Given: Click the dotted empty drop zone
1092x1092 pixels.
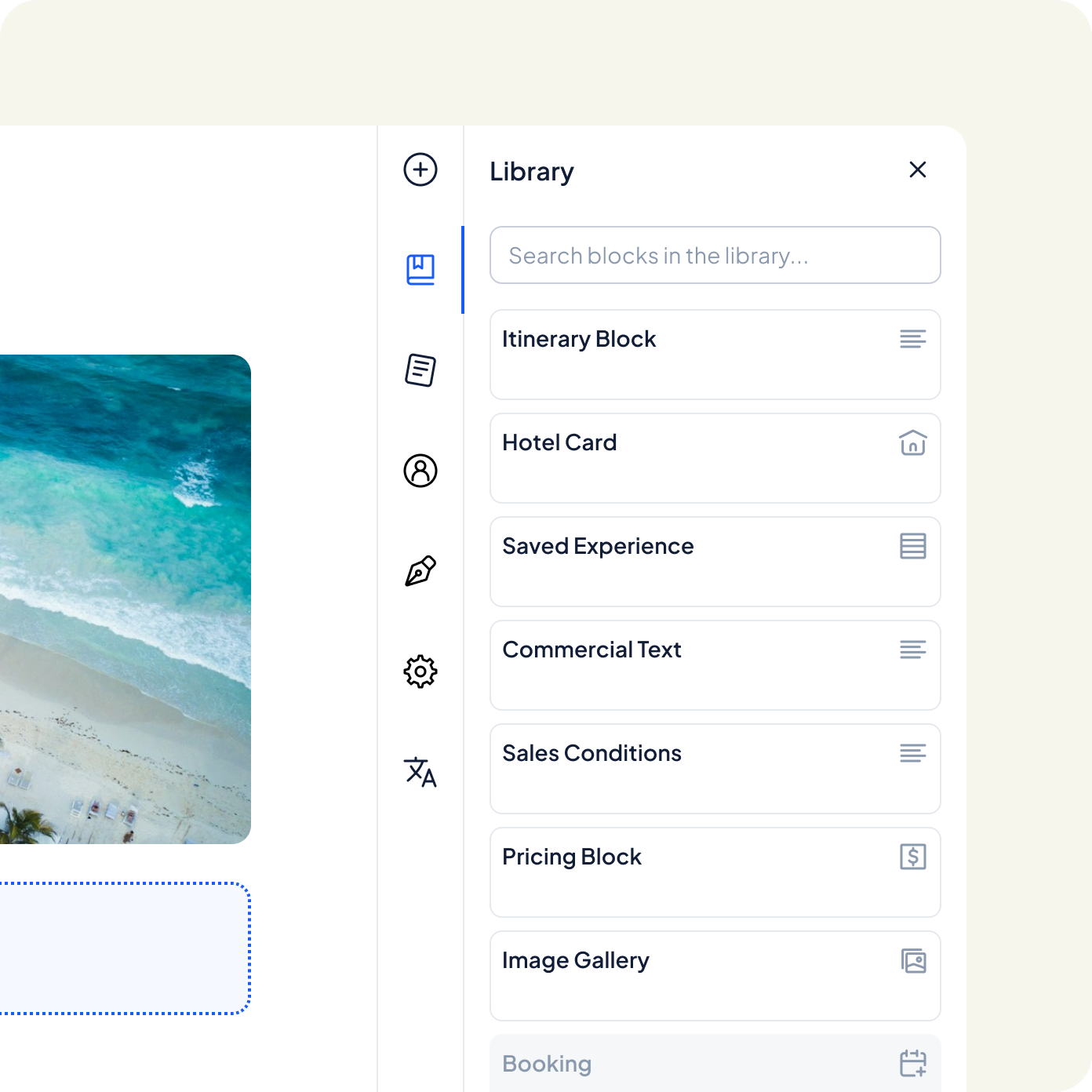Looking at the screenshot, I should 126,948.
